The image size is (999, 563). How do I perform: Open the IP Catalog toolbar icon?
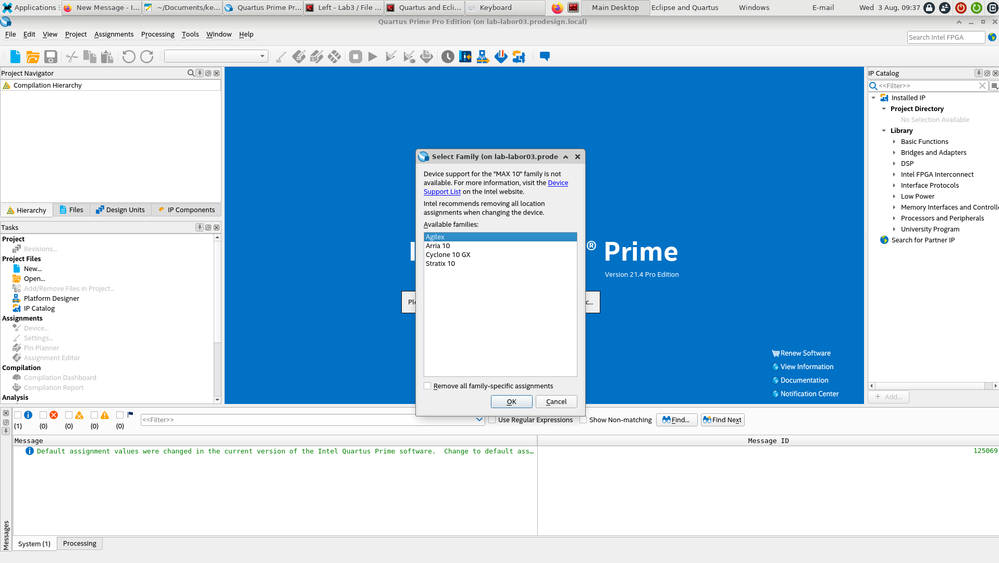pos(519,57)
